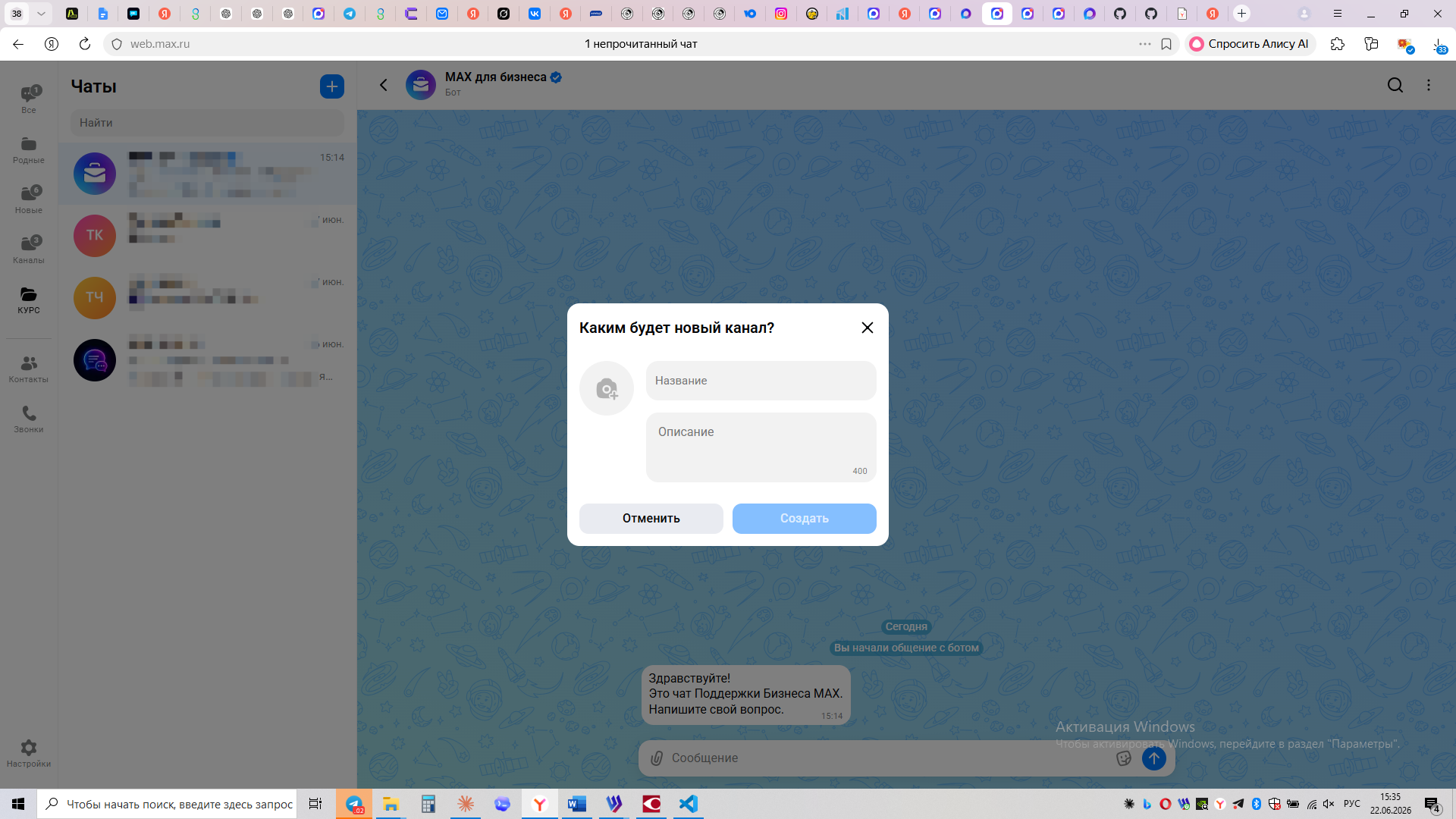Click the Найти chat search field
The width and height of the screenshot is (1456, 819).
[x=207, y=123]
